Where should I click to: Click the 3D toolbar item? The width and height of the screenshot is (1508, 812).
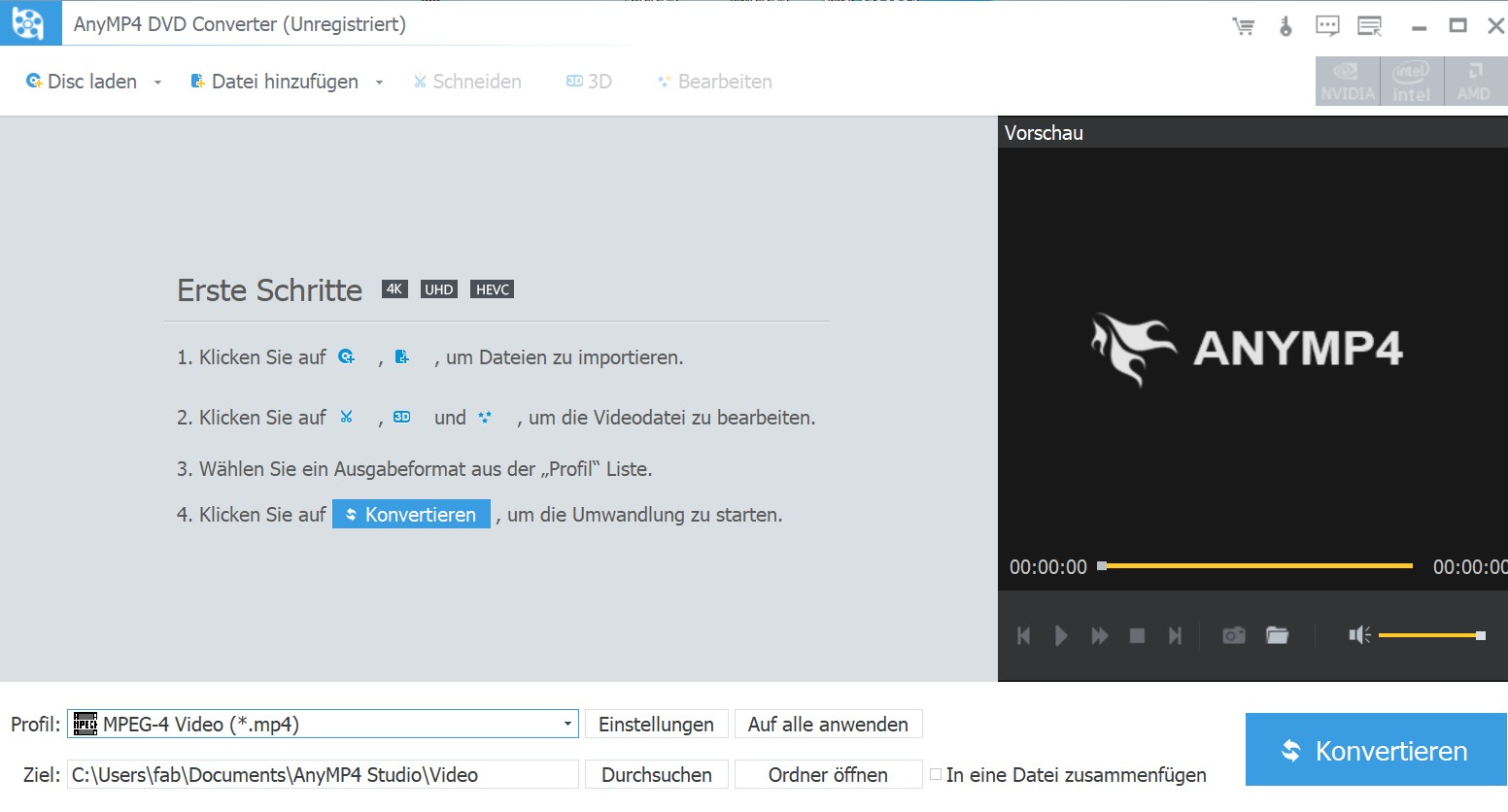tap(589, 82)
